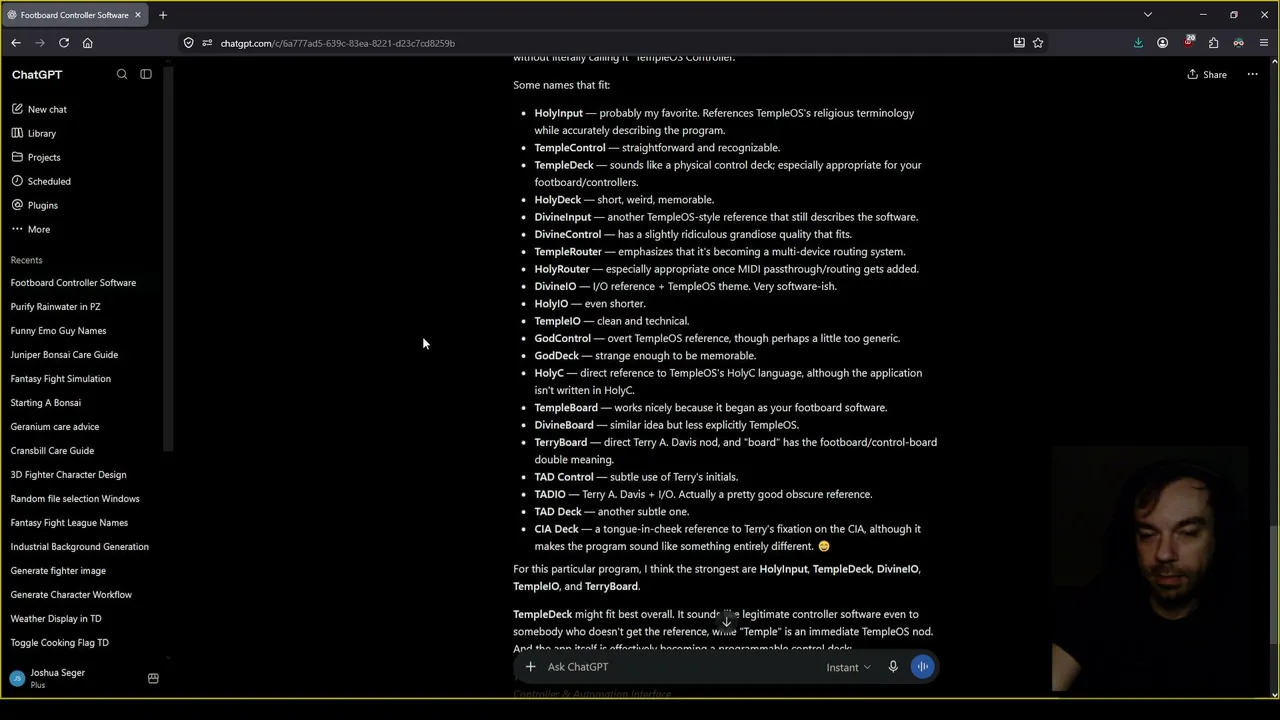Image resolution: width=1280 pixels, height=720 pixels.
Task: Open Toggle Cooking Flag TD chat
Action: [60, 643]
